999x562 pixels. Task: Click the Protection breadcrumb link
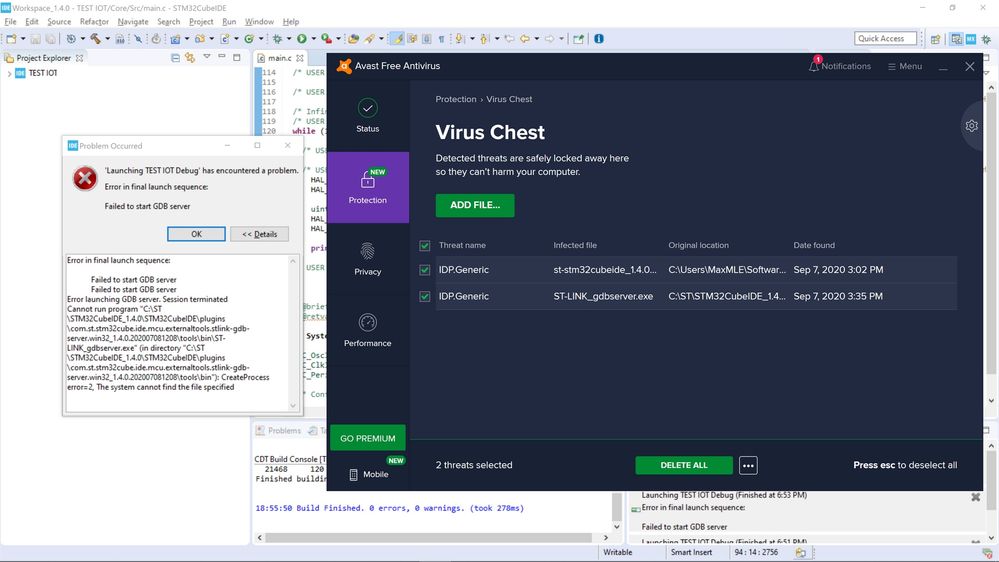456,99
